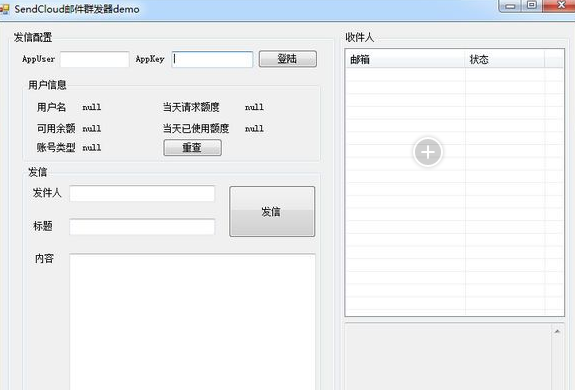Viewport: 575px width, 390px height.
Task: Click the 发件人 sender input field
Action: 142,193
